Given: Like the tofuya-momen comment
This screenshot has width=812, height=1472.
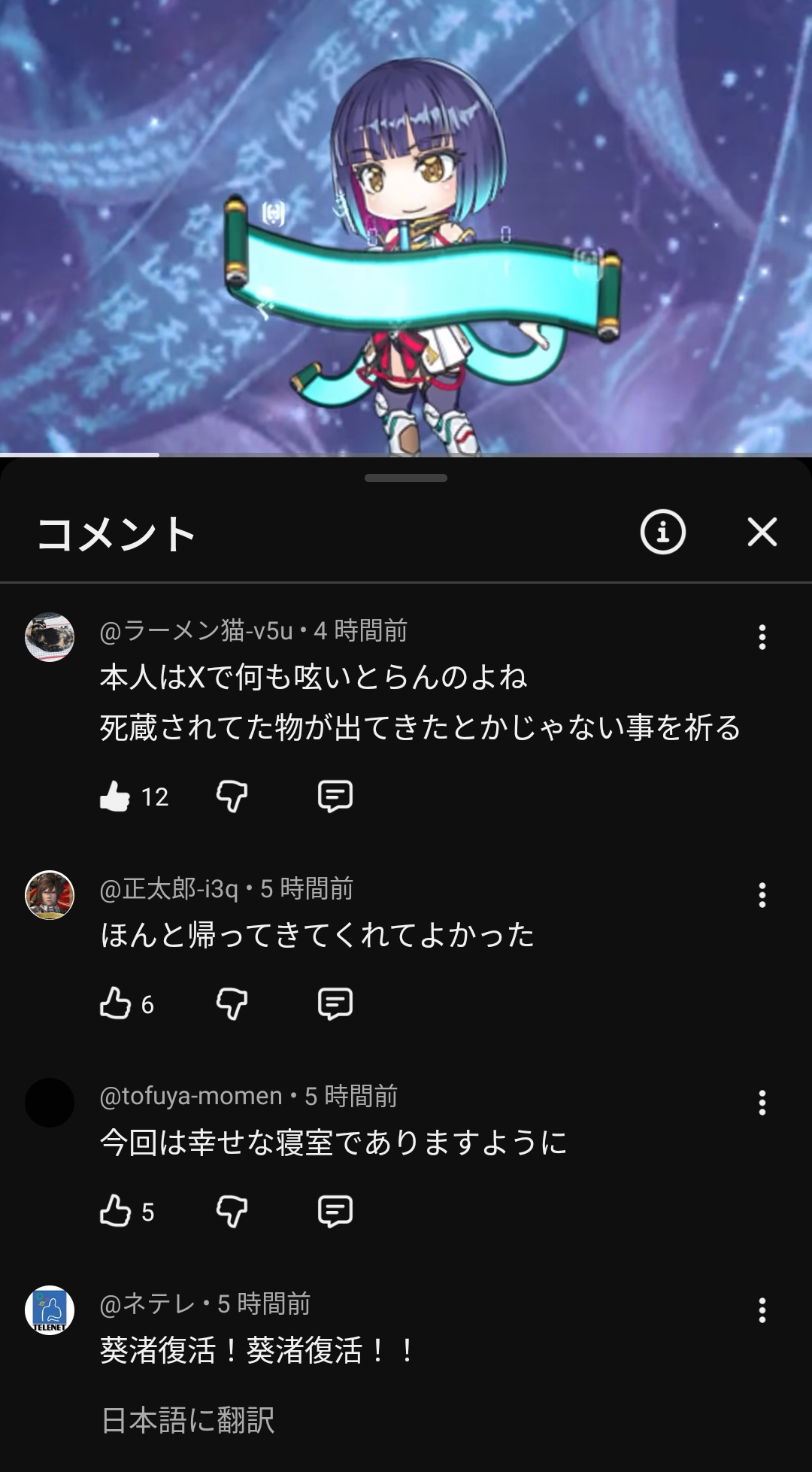Looking at the screenshot, I should coord(115,1211).
